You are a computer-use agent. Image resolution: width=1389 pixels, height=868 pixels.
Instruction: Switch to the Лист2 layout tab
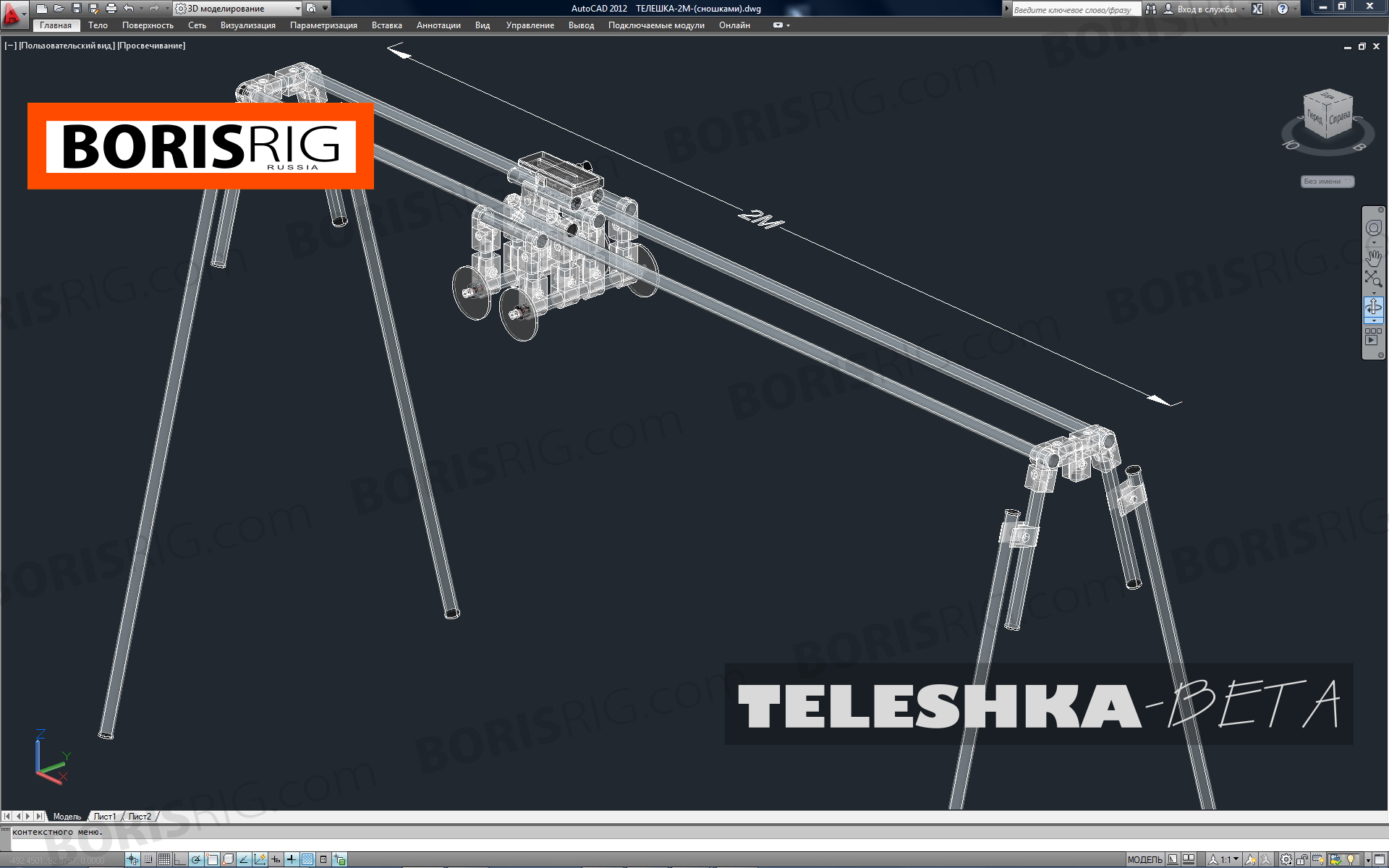coord(140,817)
